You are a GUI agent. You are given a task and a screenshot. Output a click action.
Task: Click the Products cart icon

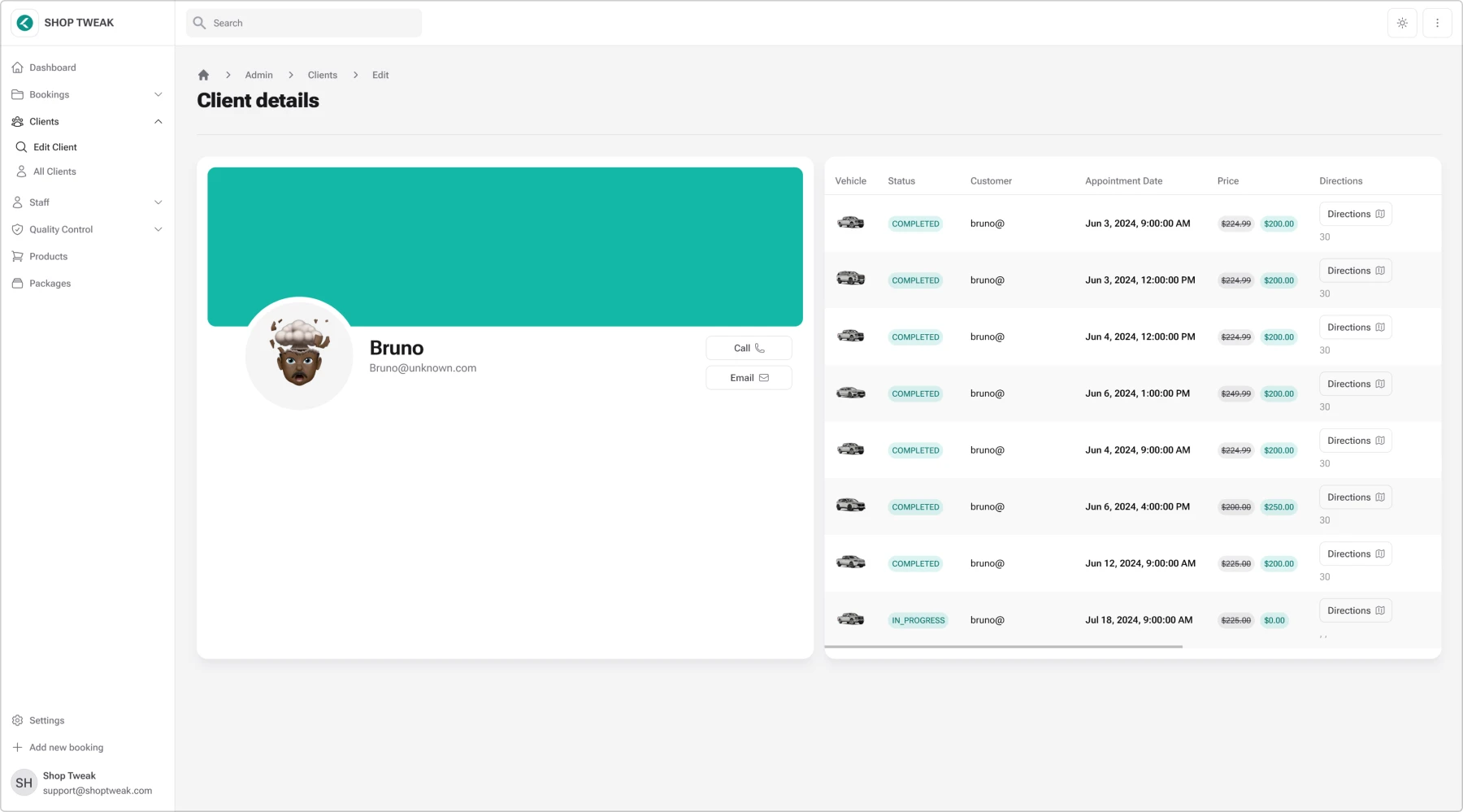(18, 256)
